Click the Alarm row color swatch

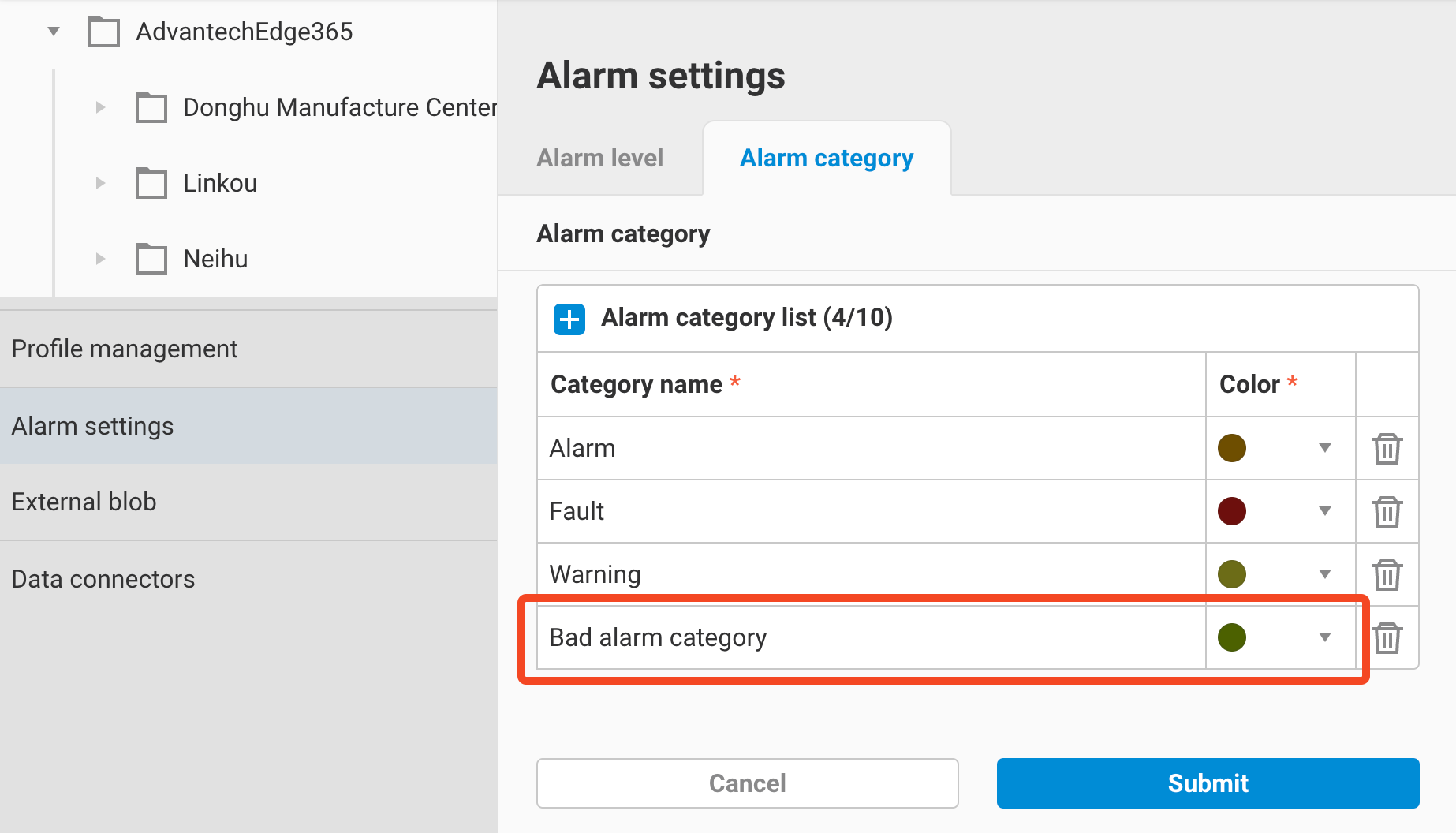[x=1232, y=448]
